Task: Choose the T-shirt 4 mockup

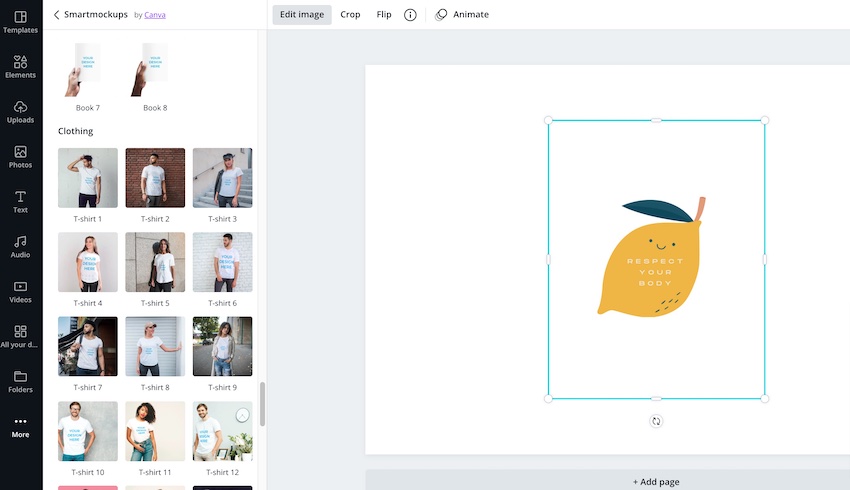Action: 88,262
